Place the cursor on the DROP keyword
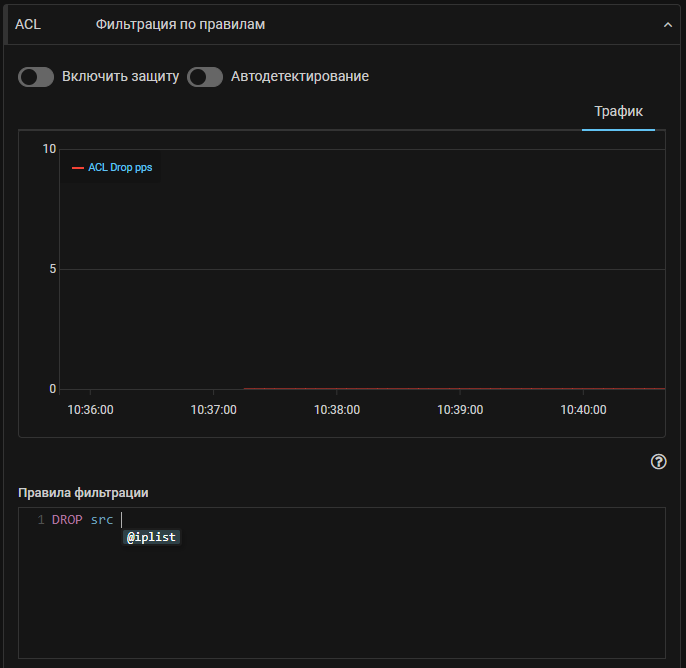This screenshot has width=686, height=668. [x=67, y=520]
